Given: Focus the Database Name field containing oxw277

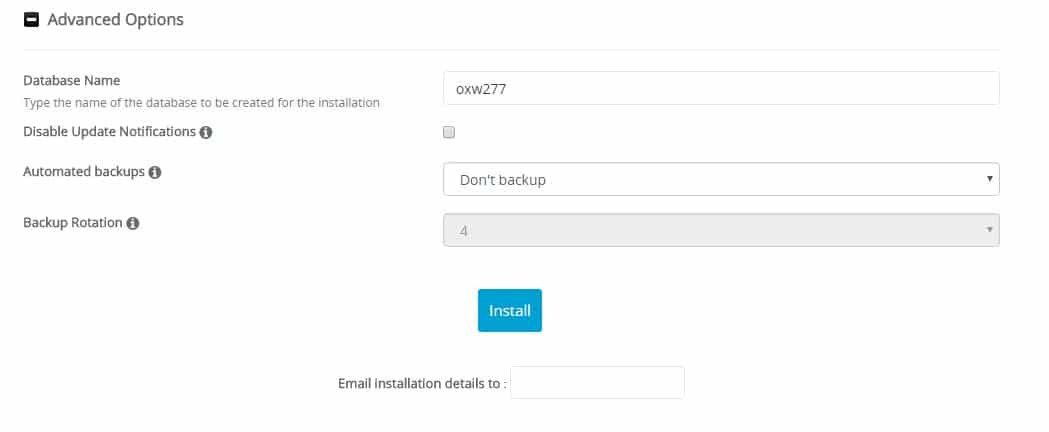Looking at the screenshot, I should click(721, 88).
